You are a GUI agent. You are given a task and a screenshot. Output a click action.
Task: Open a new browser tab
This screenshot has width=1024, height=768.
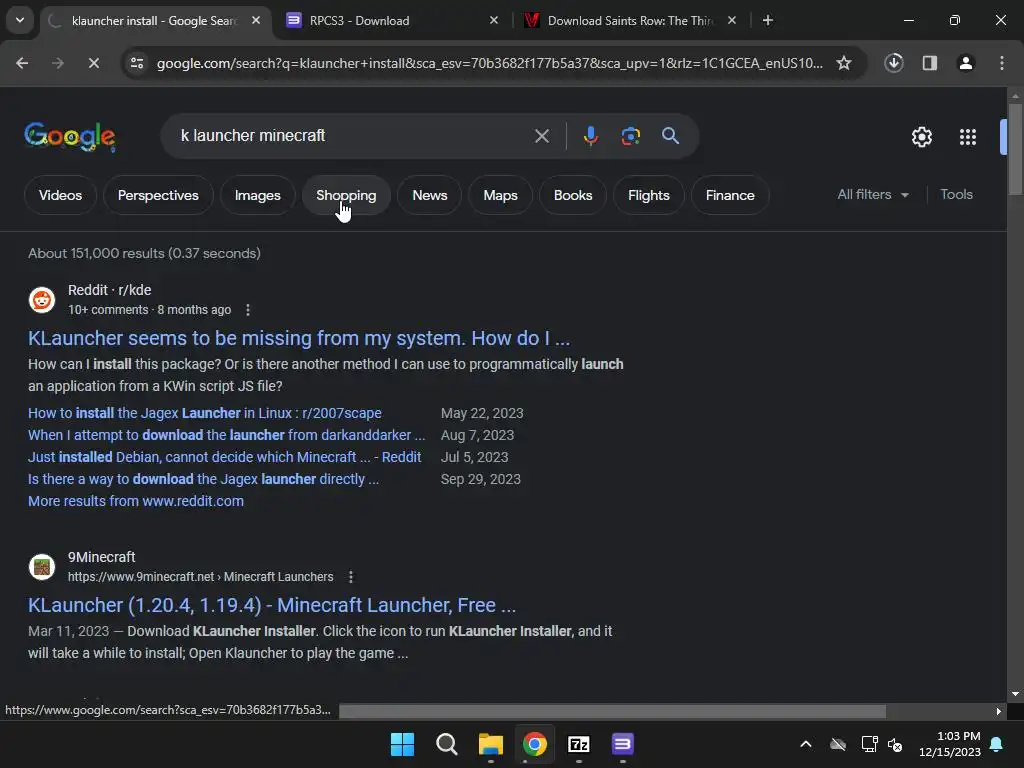click(x=768, y=21)
